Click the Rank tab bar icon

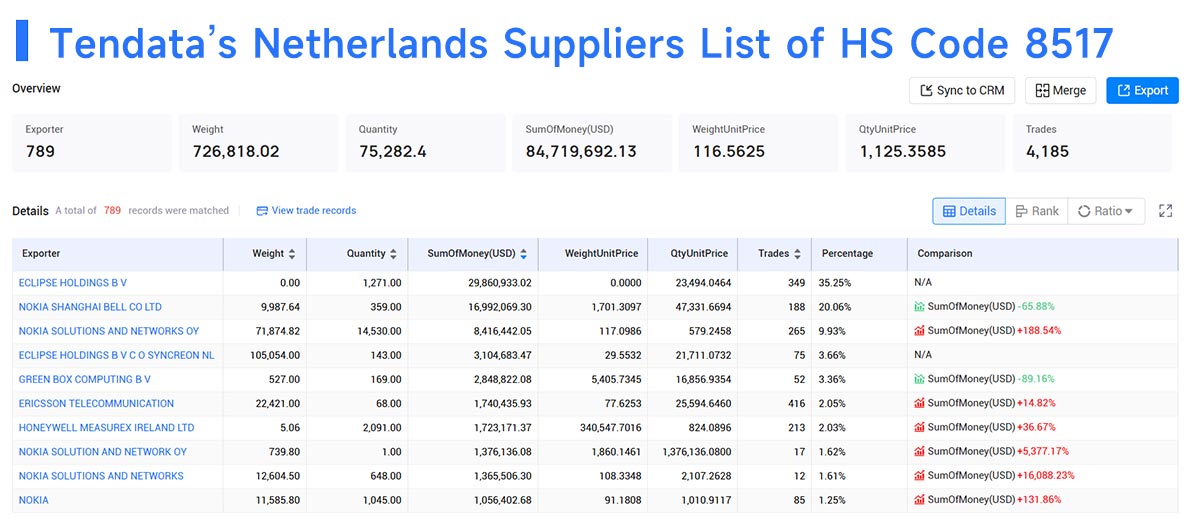(1021, 211)
